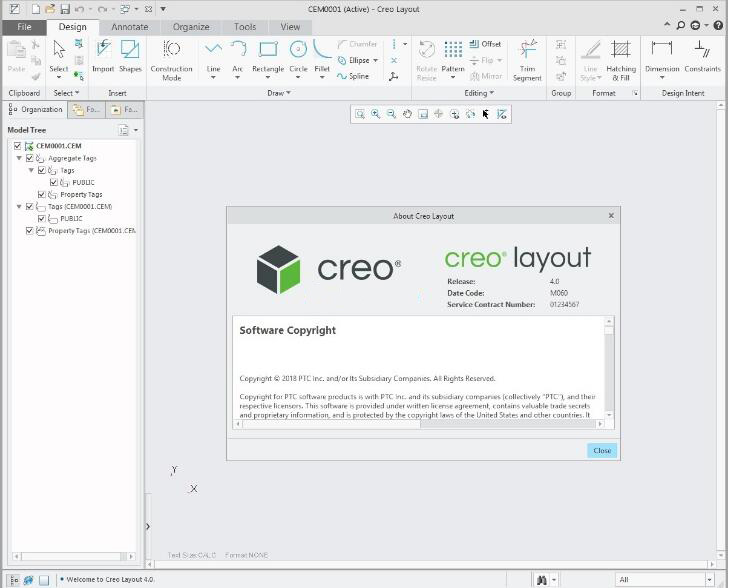Open a file with the folder icon

[50, 9]
